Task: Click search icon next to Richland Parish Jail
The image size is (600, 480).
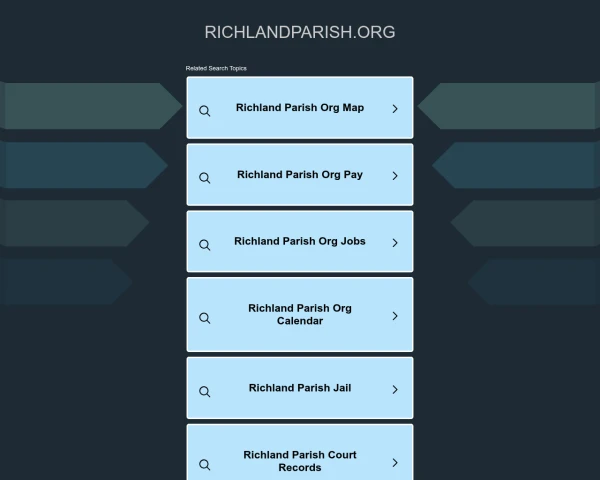Action: pos(204,392)
